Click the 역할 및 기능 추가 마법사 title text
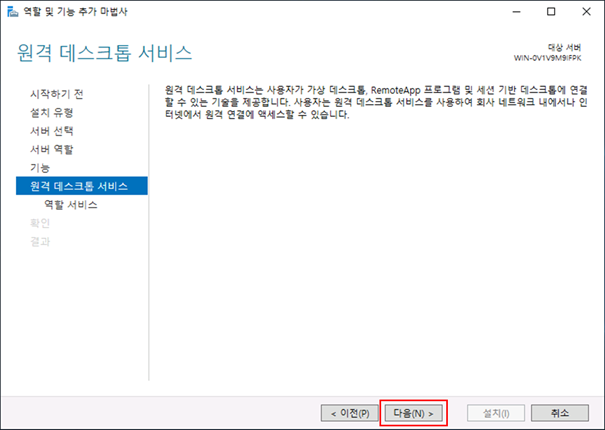605x430 pixels. click(75, 12)
